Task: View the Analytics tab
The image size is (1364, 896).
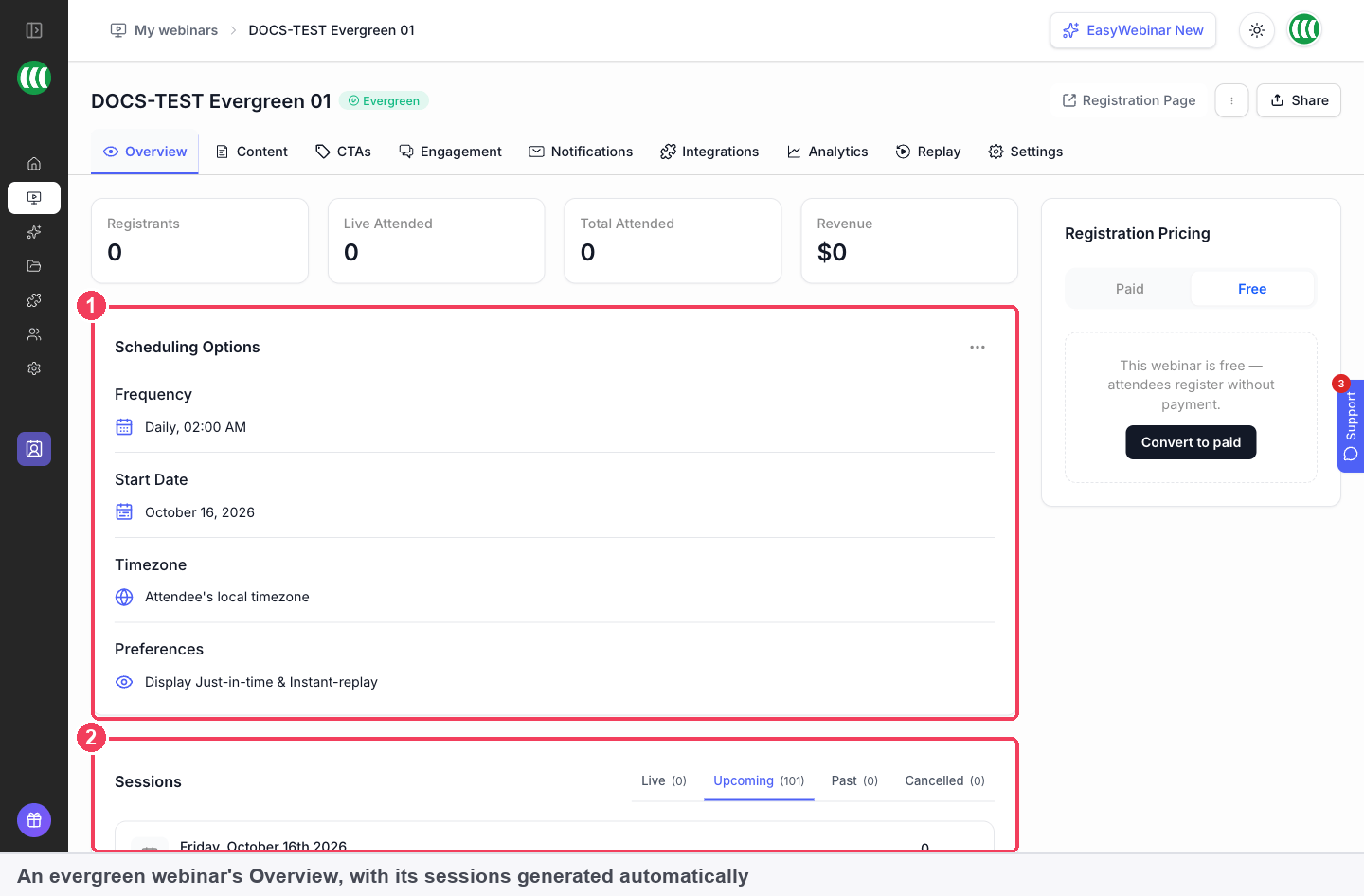Action: pyautogui.click(x=827, y=152)
